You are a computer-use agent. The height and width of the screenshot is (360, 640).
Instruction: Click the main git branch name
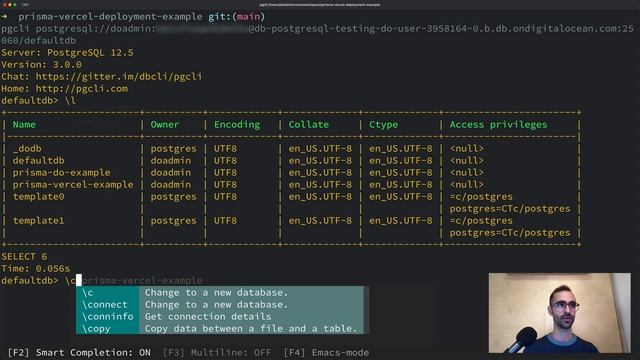tap(248, 17)
